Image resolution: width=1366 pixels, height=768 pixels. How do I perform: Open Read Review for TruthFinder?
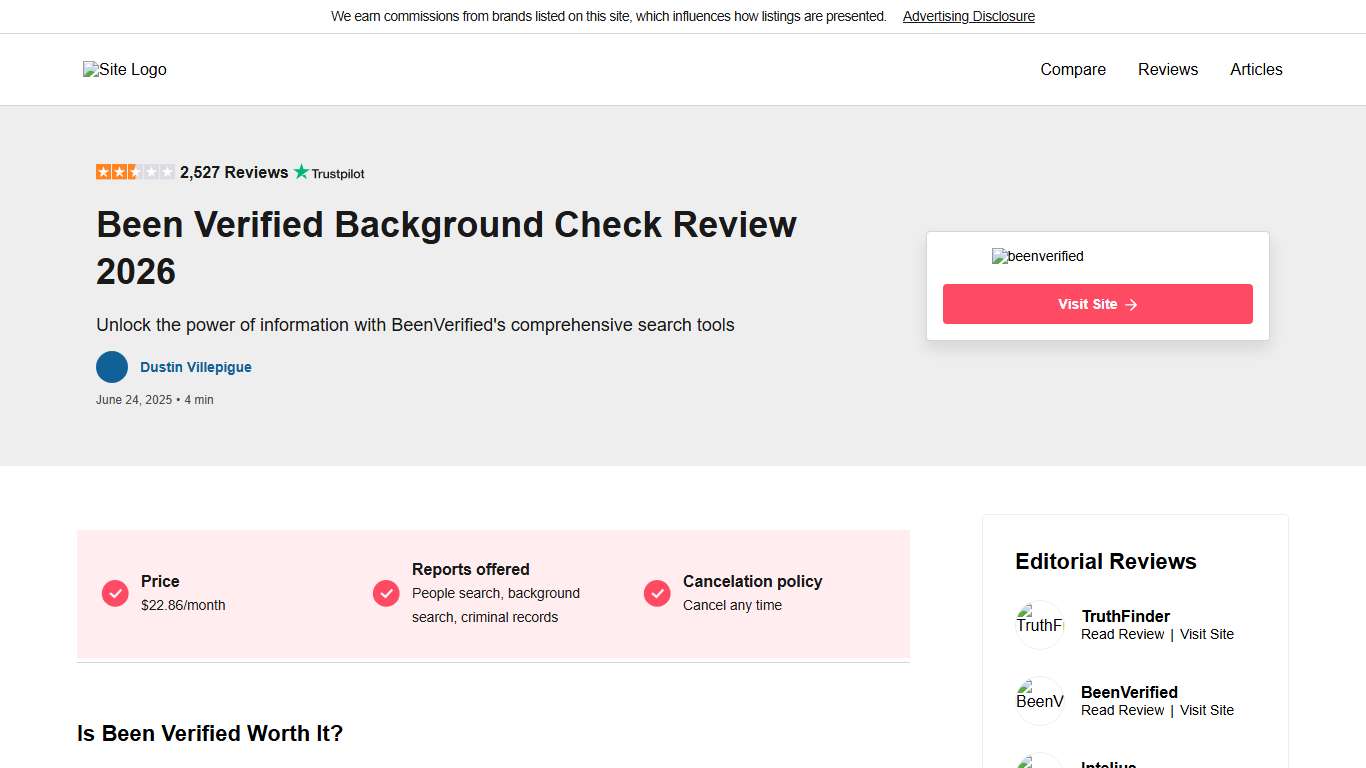[1122, 634]
